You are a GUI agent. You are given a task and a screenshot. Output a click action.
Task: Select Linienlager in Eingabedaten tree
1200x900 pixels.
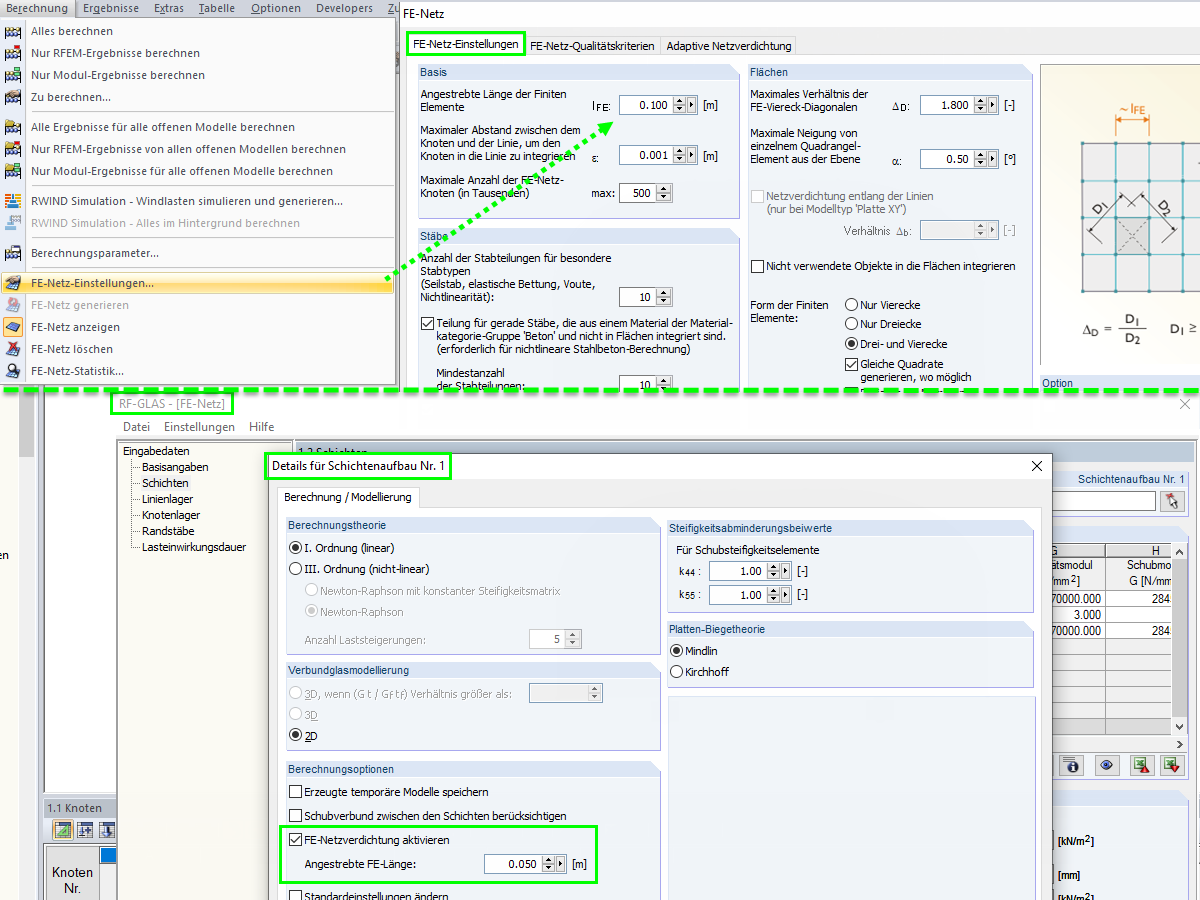click(x=168, y=499)
